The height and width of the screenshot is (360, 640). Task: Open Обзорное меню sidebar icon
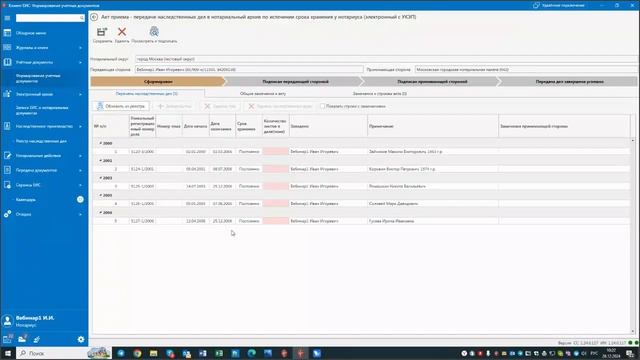7,33
